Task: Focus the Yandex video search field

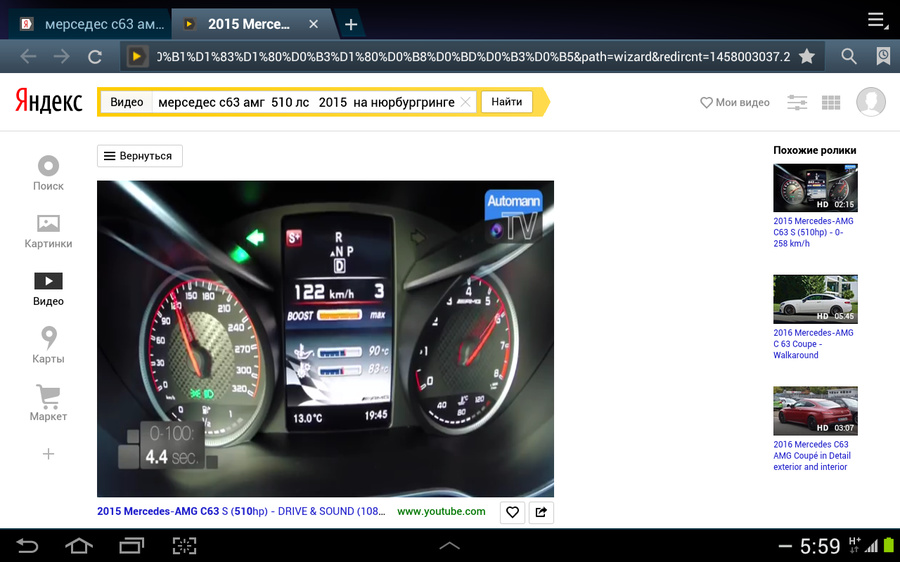Action: click(306, 102)
